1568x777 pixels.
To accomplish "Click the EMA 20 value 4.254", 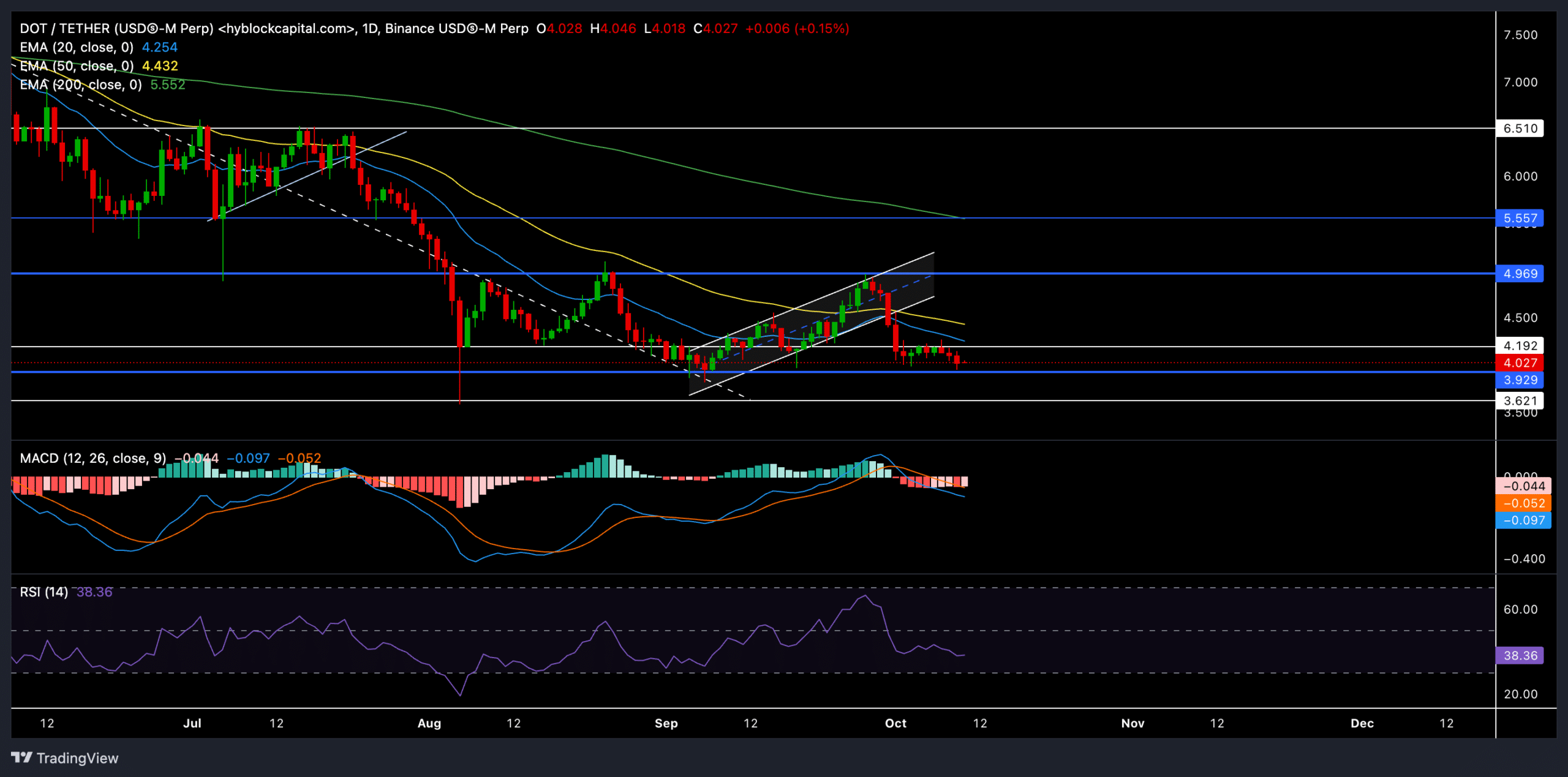I will coord(159,47).
